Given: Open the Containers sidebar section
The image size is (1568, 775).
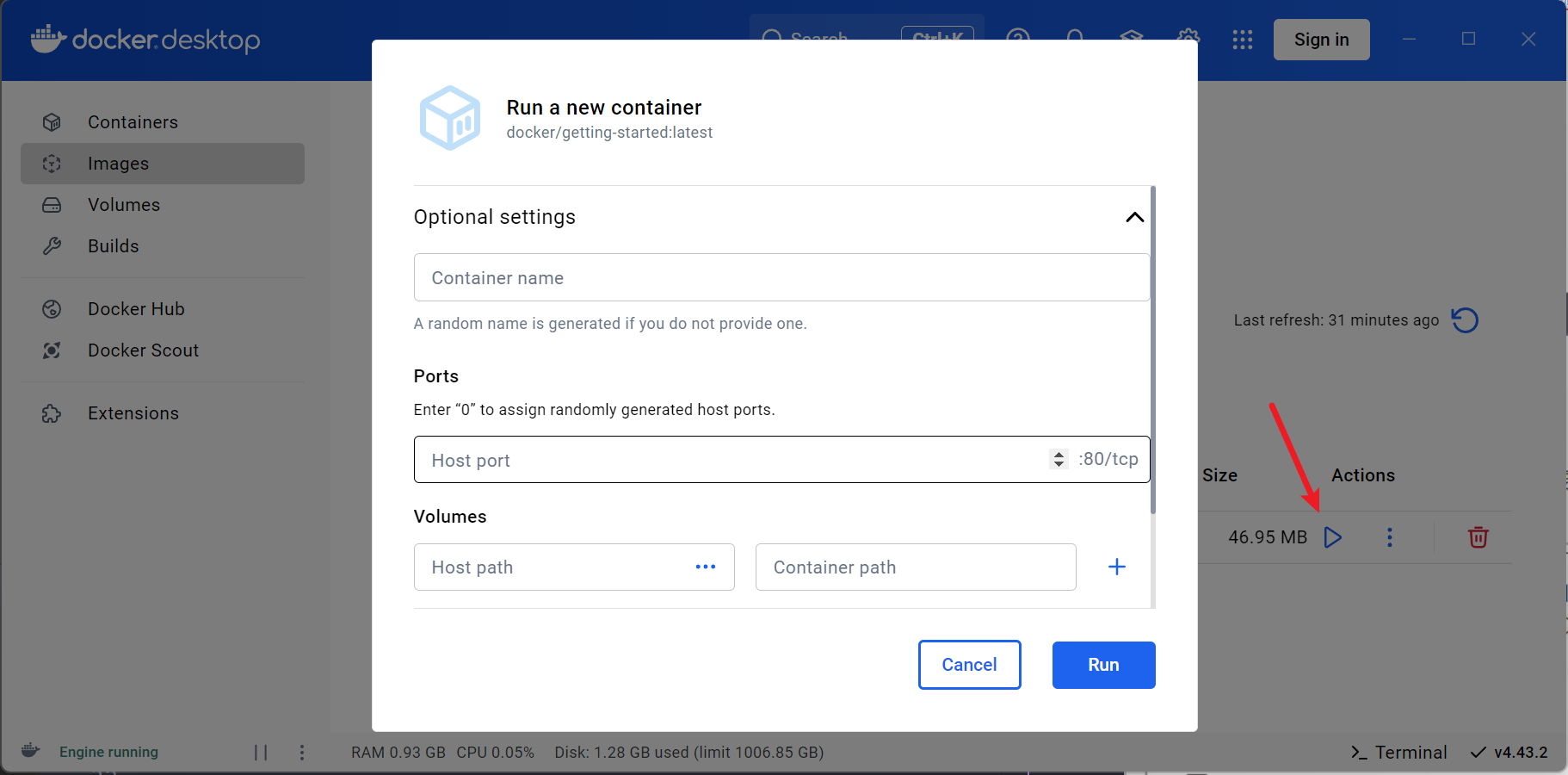Looking at the screenshot, I should [x=133, y=122].
